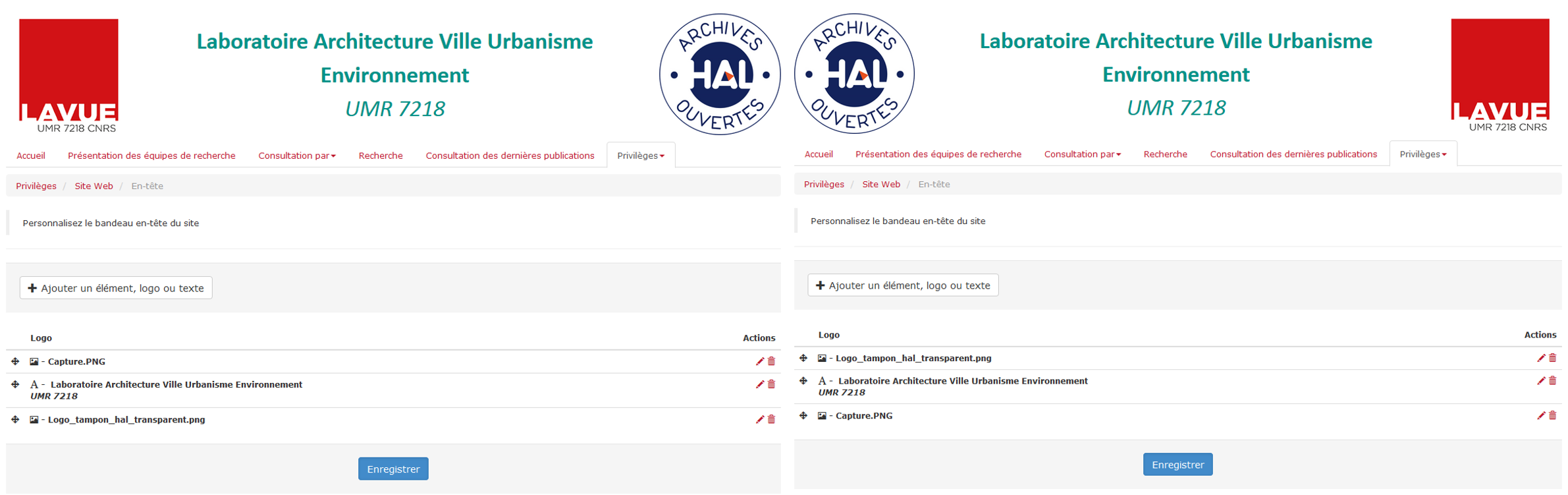
Task: Open Consultation des dernières publications, left panel
Action: pos(510,156)
